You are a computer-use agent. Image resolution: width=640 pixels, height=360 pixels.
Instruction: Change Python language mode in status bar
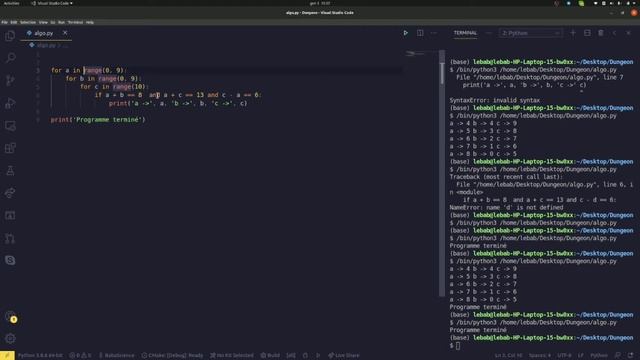[x=599, y=356]
